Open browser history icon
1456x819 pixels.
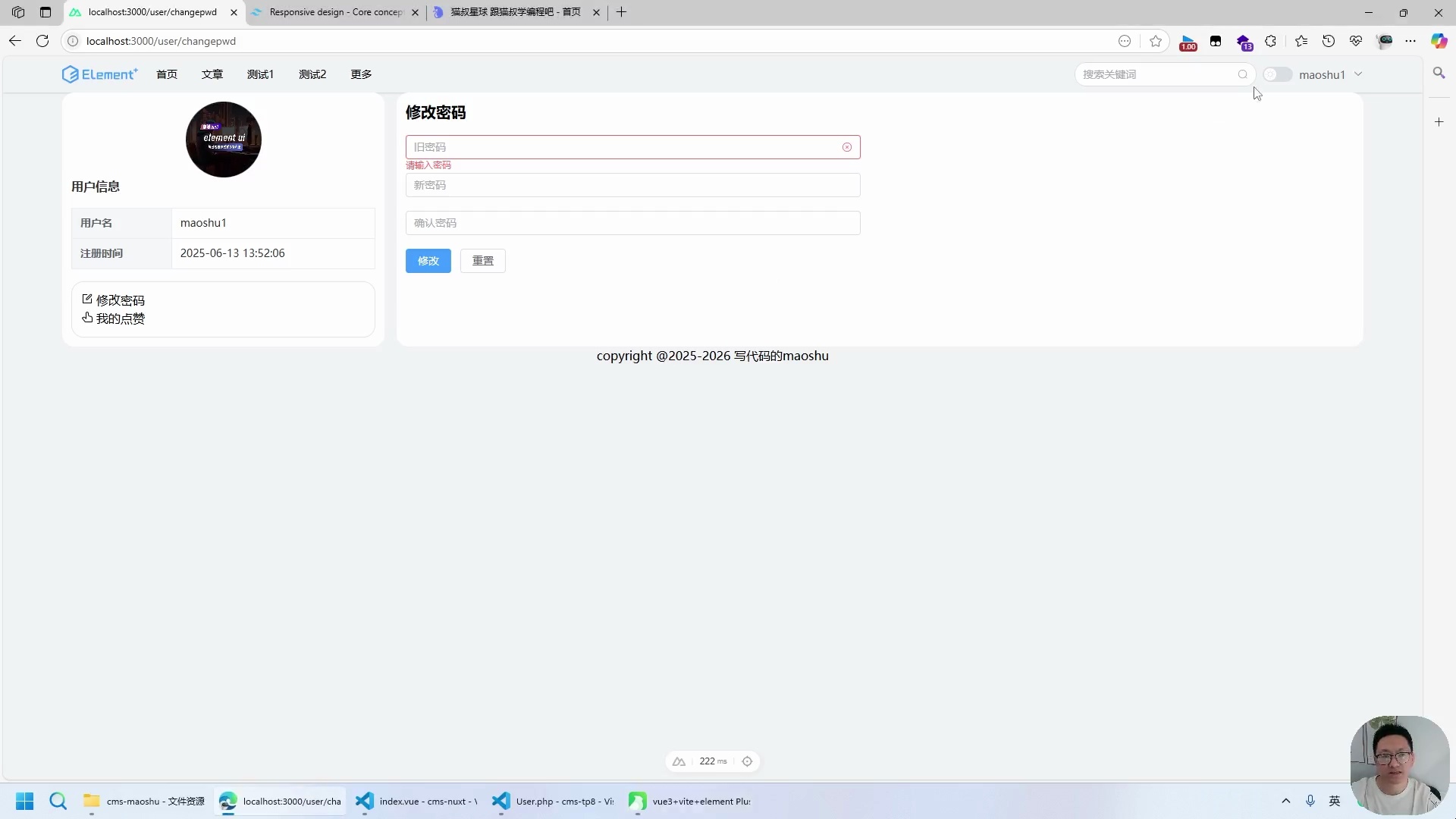(1329, 41)
